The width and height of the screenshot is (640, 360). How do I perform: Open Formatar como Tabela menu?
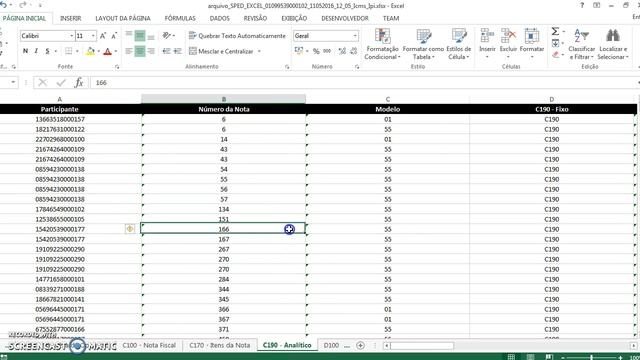tap(423, 44)
